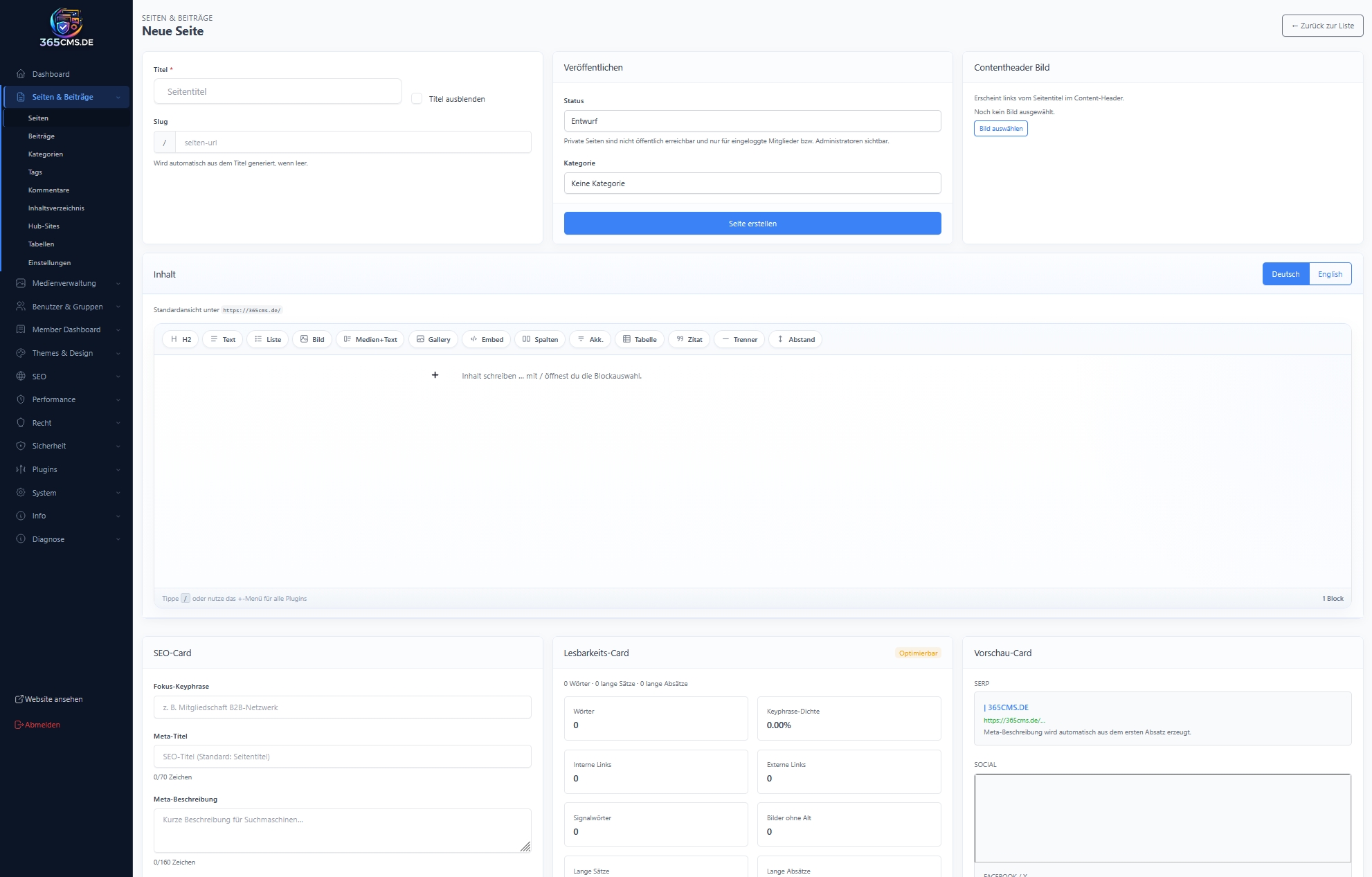The width and height of the screenshot is (1372, 877).
Task: Go to Kategorien submenu item
Action: click(46, 154)
